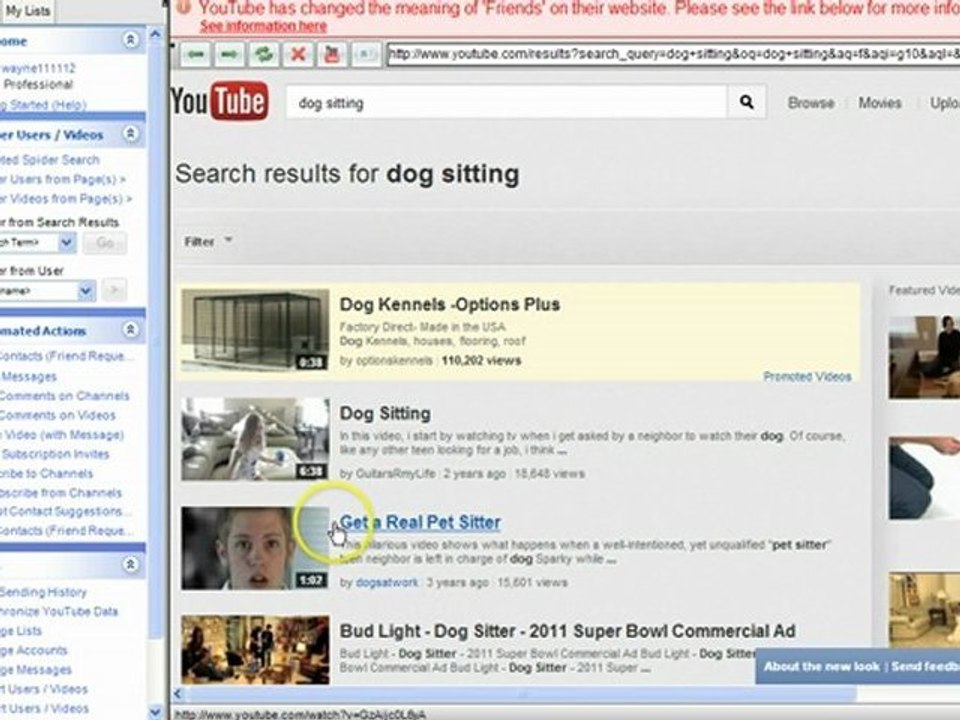Click the browser forward arrow button
Viewport: 960px width, 720px height.
pyautogui.click(x=230, y=55)
